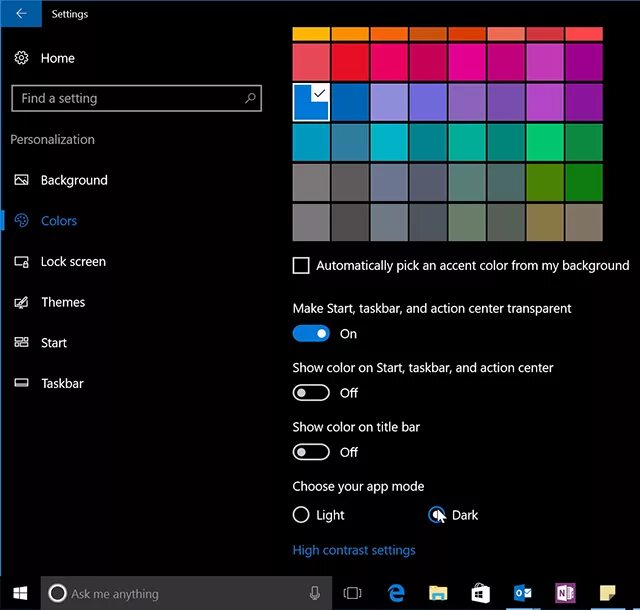Viewport: 640px width, 610px height.
Task: Click the Find a setting search box
Action: coord(136,98)
